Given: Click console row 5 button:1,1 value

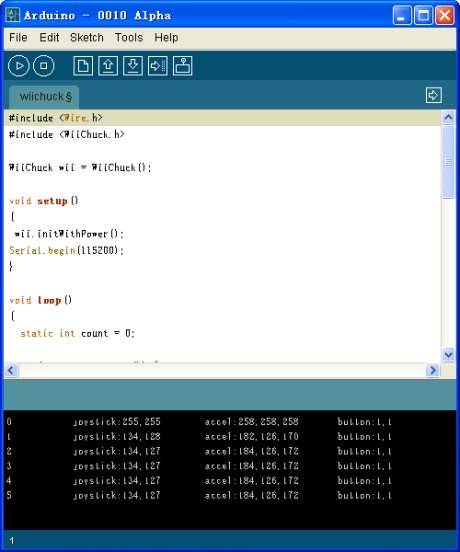Looking at the screenshot, I should [364, 495].
